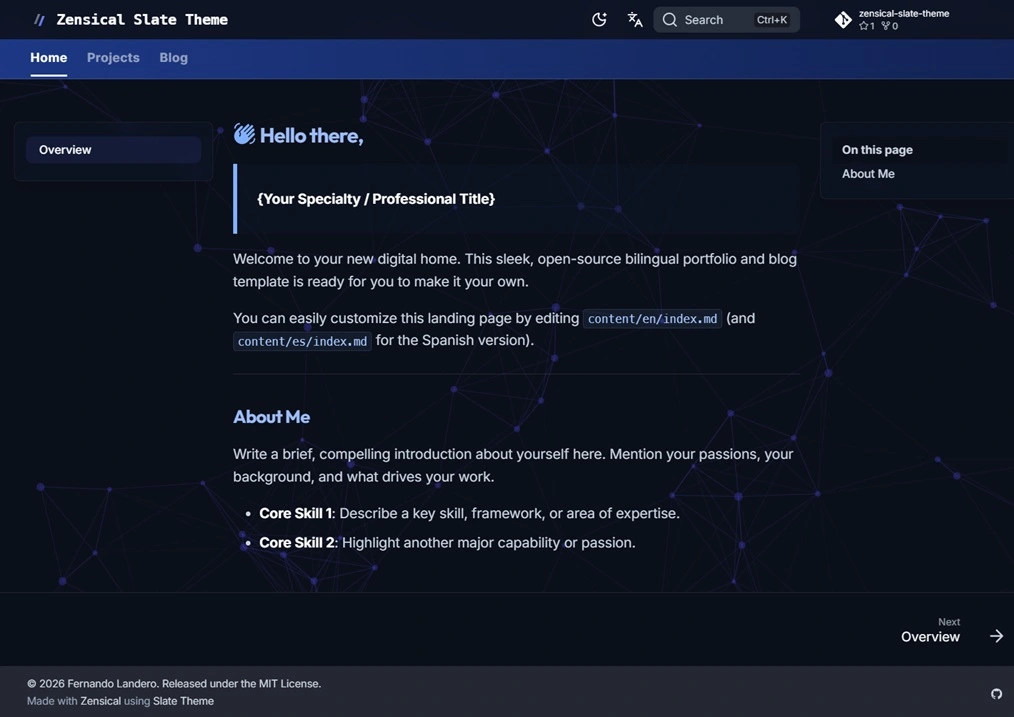Click the Core Skill 2 list item
This screenshot has height=717, width=1014.
448,542
